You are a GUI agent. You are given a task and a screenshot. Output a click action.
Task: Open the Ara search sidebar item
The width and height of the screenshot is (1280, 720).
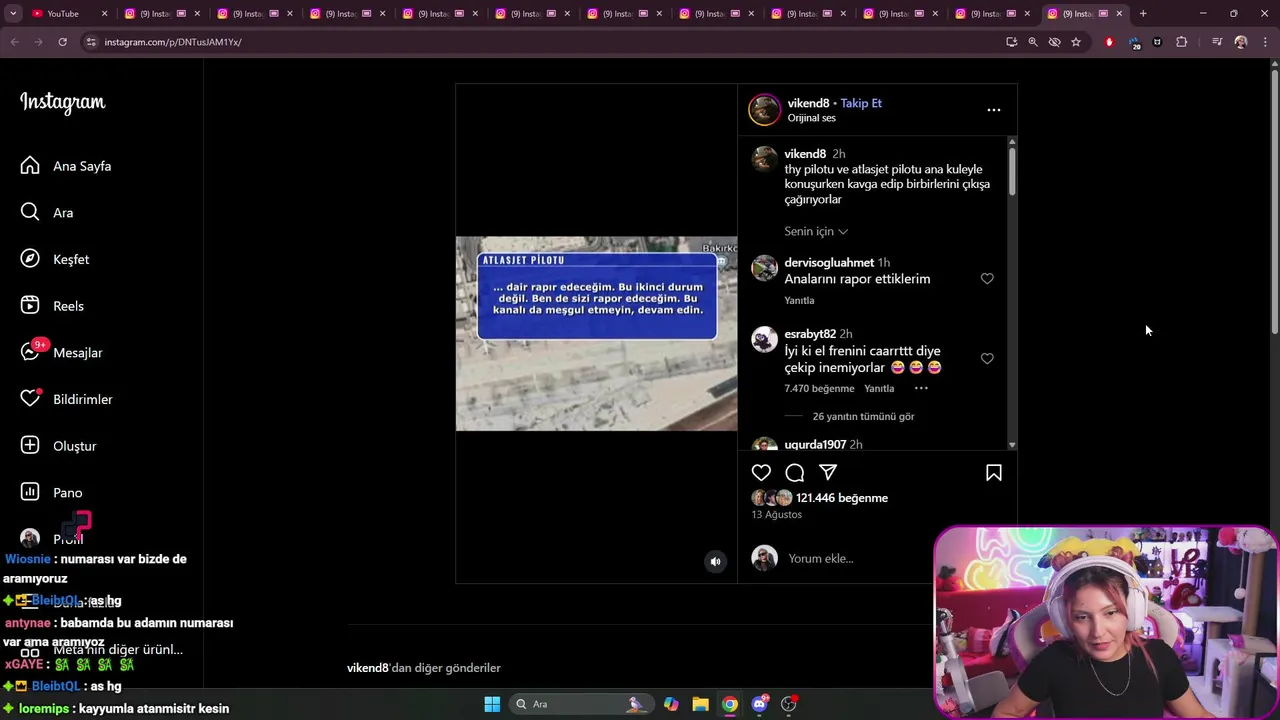tap(62, 212)
